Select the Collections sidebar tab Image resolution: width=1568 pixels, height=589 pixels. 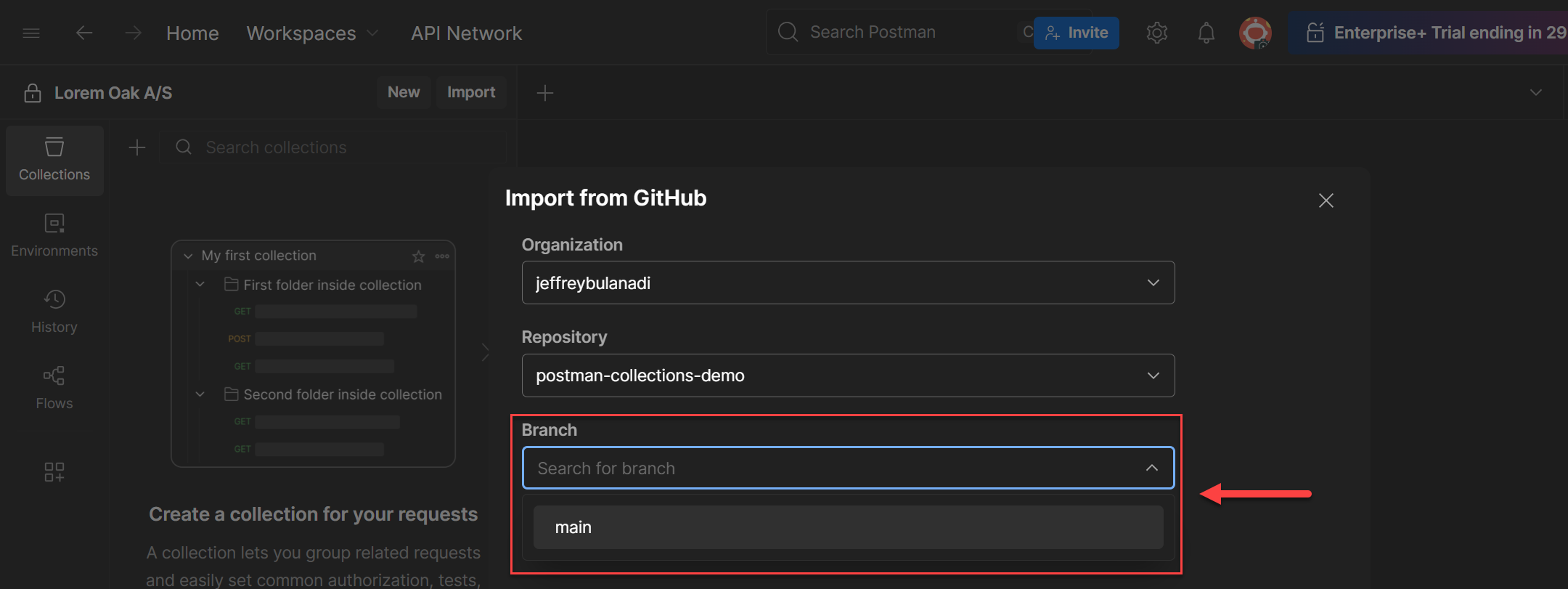(54, 160)
